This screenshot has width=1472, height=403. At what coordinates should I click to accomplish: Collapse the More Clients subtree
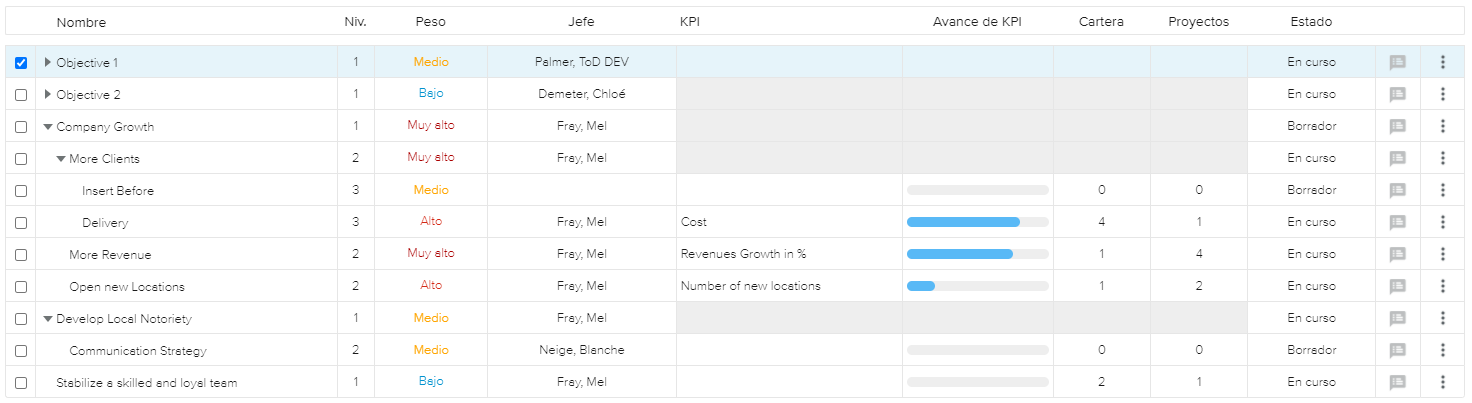[61, 159]
